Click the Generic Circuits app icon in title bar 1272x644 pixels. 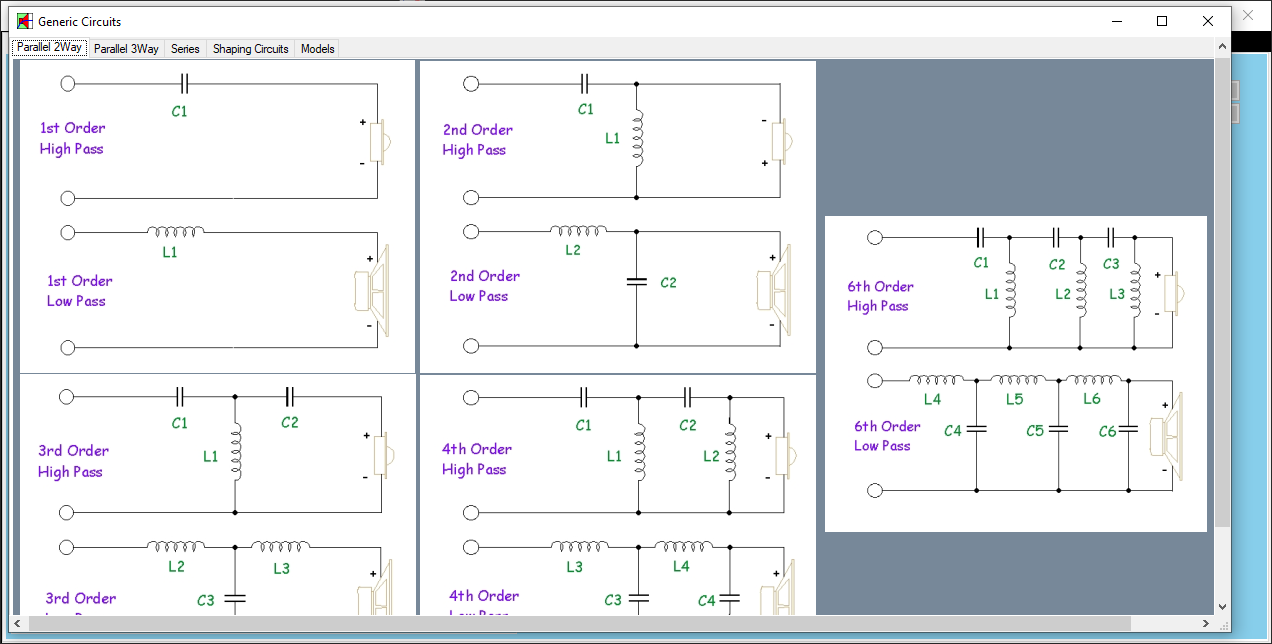24,21
